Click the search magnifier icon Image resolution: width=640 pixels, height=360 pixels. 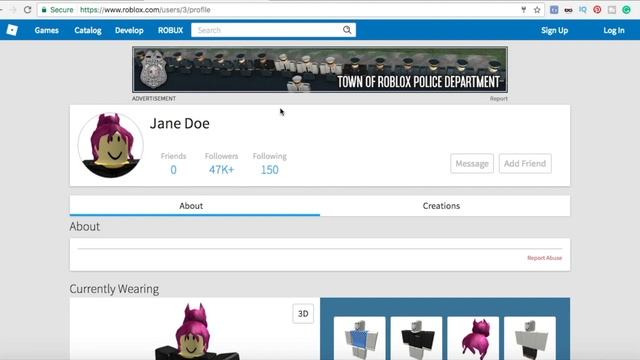[347, 30]
